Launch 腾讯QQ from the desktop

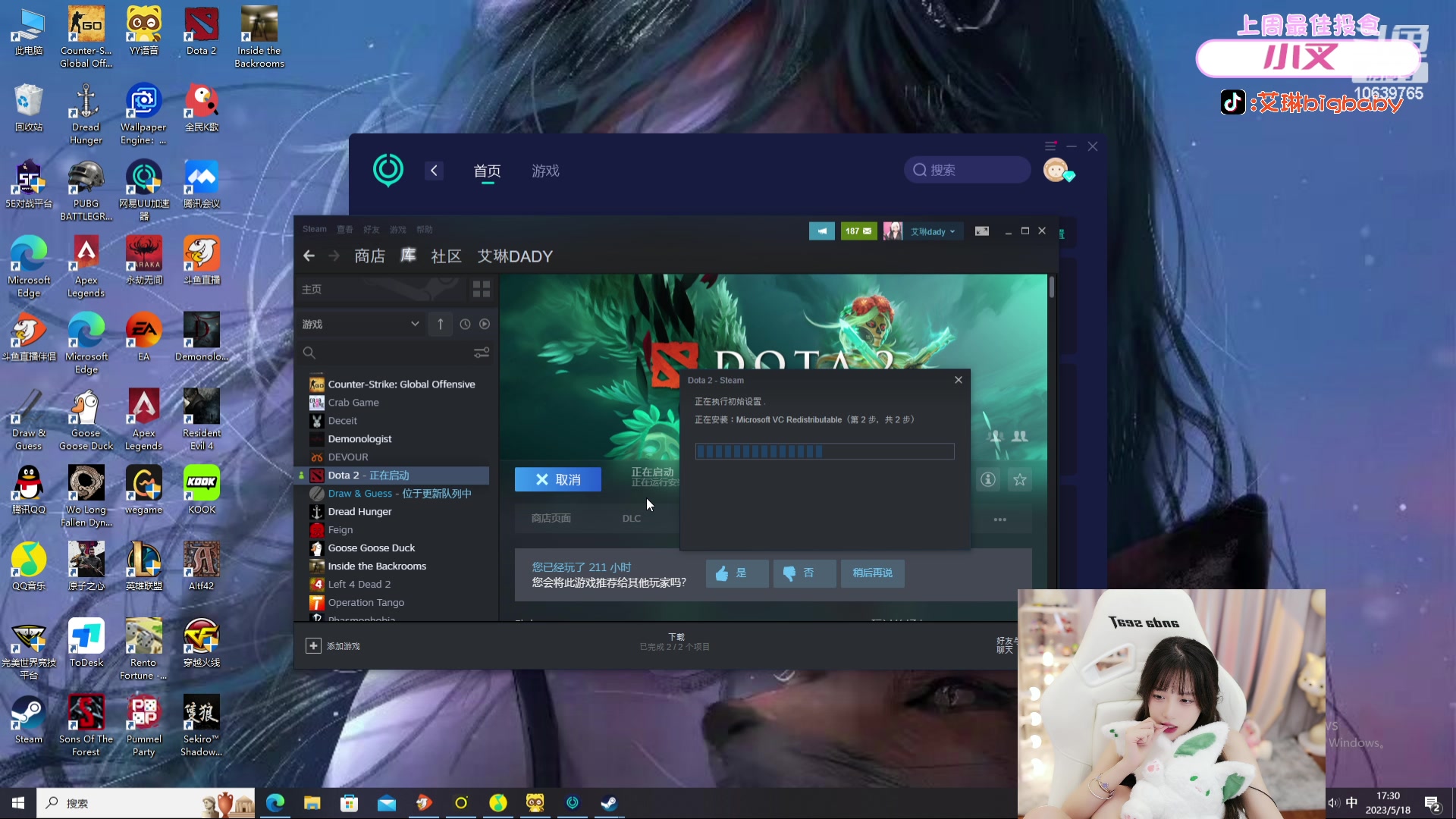pos(29,491)
